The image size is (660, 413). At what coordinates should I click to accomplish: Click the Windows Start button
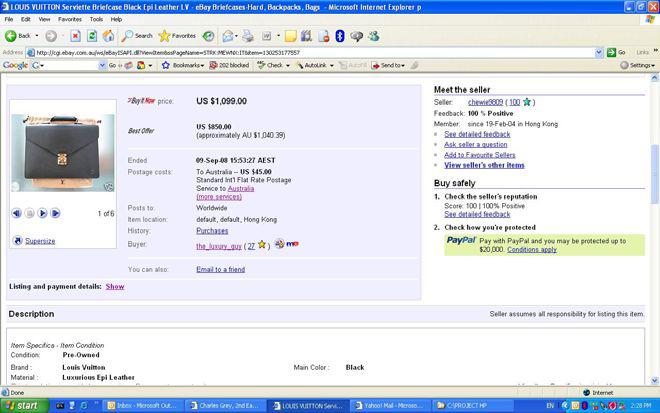[22, 405]
